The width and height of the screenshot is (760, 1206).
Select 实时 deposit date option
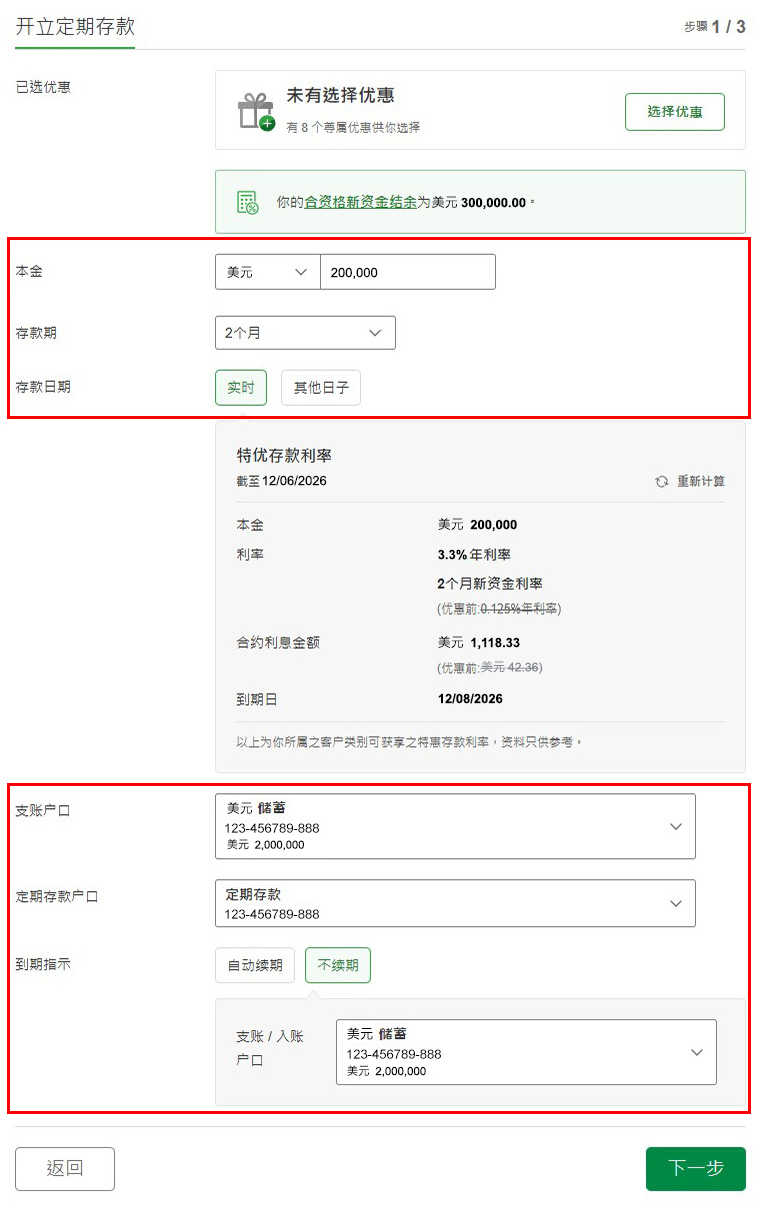pos(241,388)
